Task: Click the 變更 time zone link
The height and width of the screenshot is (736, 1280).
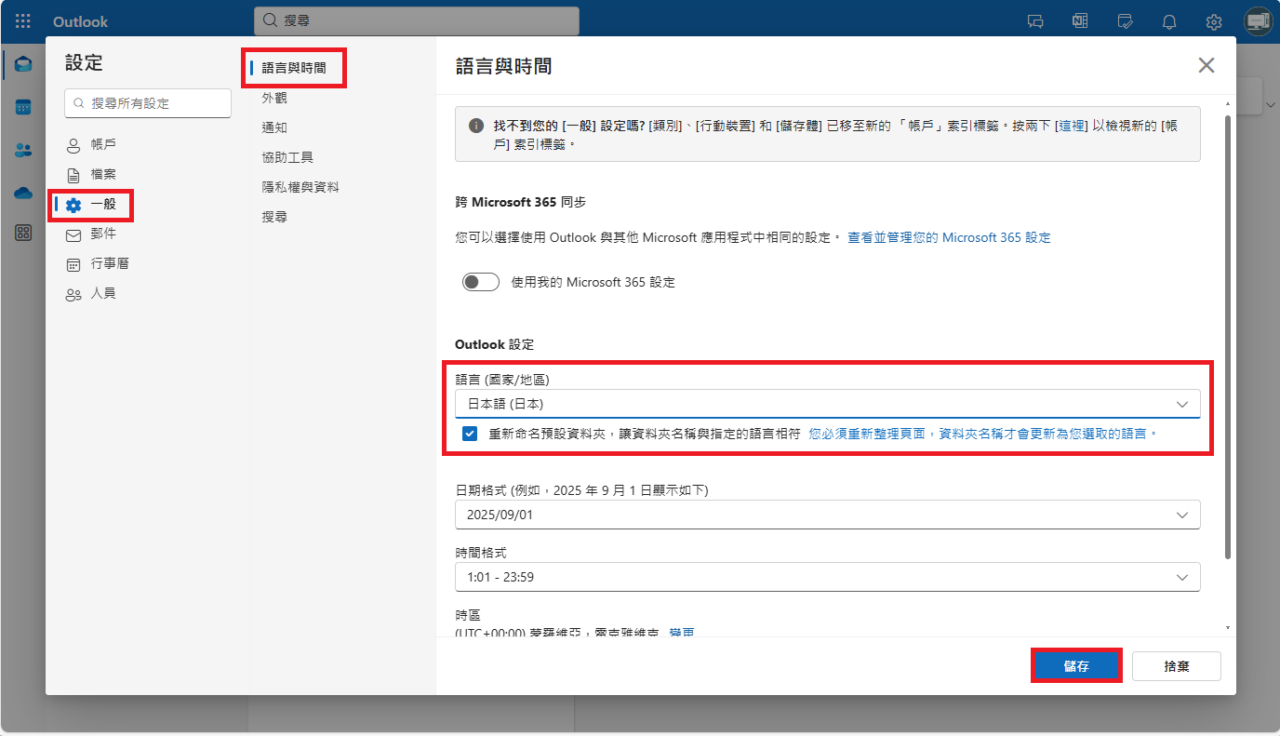Action: 682,632
